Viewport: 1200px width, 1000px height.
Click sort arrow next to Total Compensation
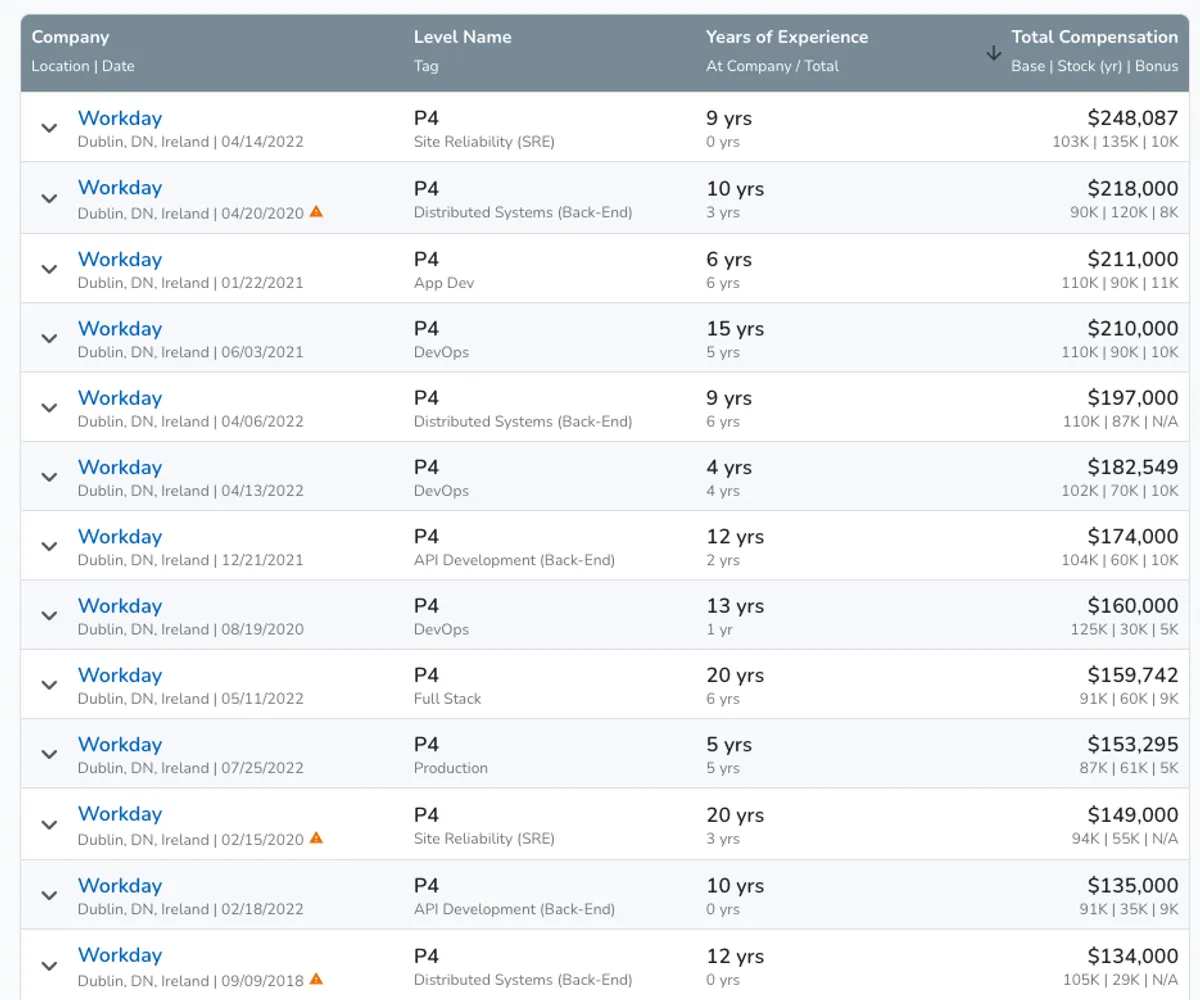click(x=993, y=53)
